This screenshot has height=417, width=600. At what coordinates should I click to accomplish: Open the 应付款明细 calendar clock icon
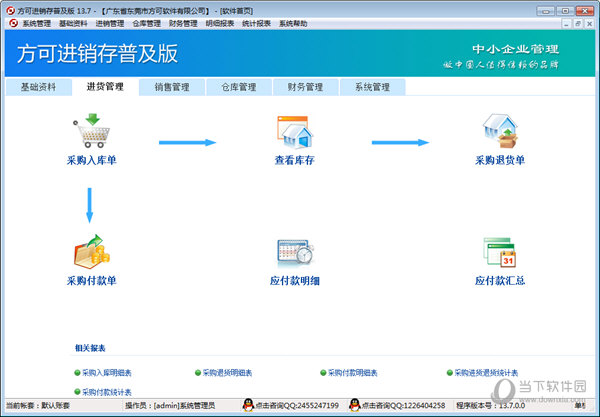tap(295, 252)
